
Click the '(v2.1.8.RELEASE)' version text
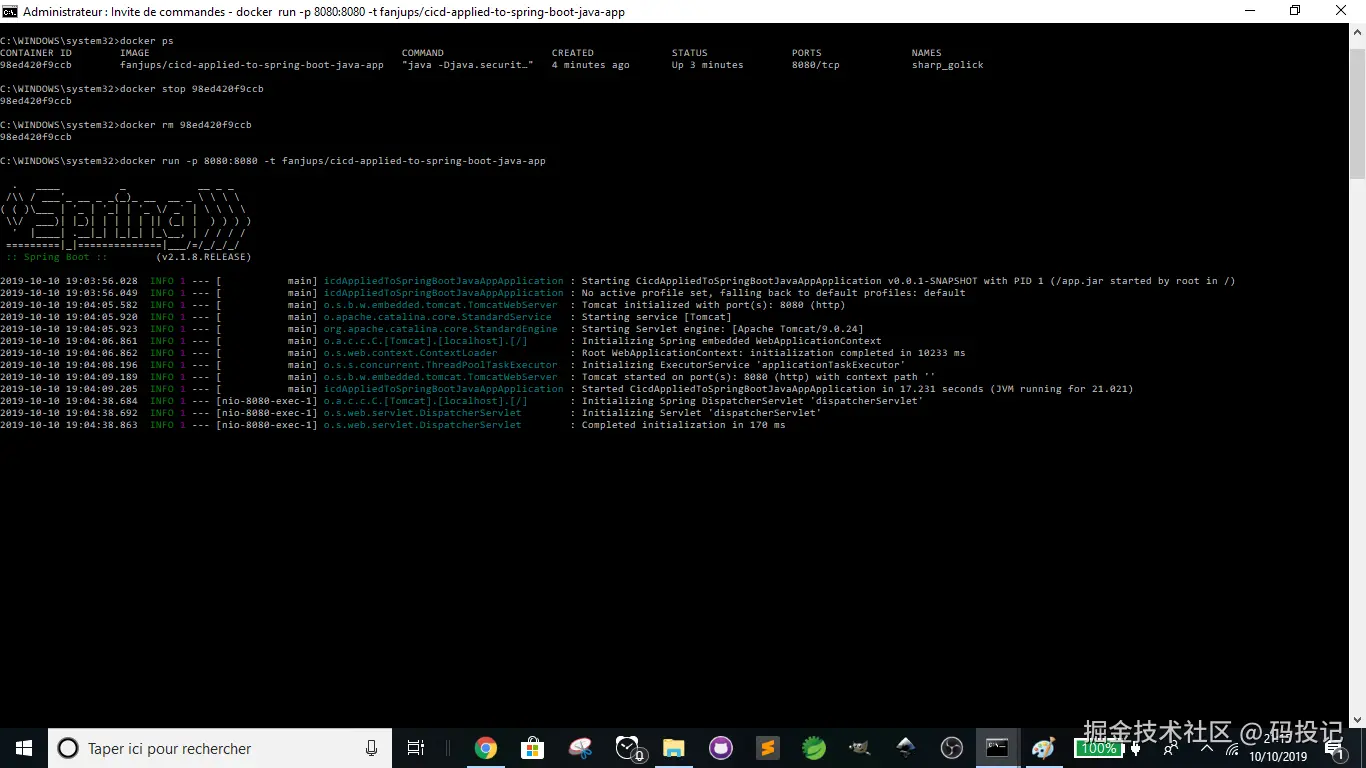204,257
